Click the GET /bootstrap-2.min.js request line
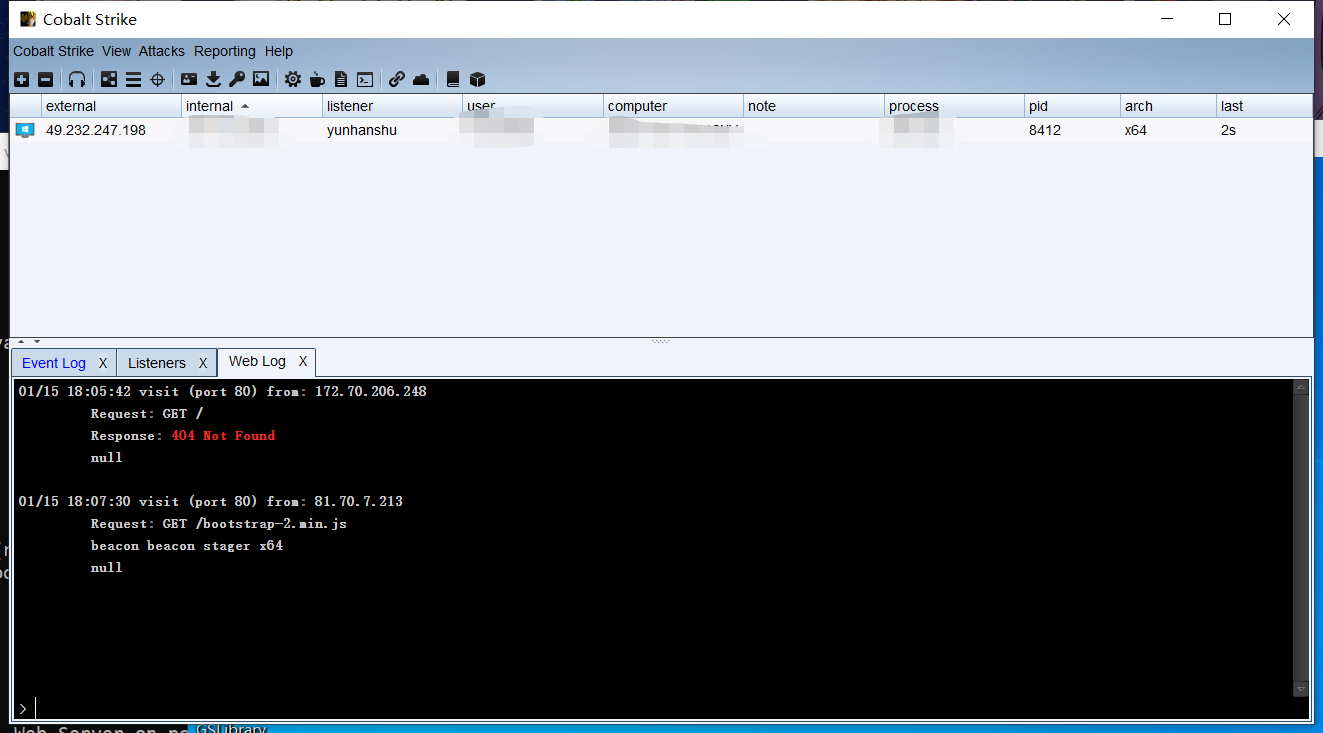 (219, 523)
